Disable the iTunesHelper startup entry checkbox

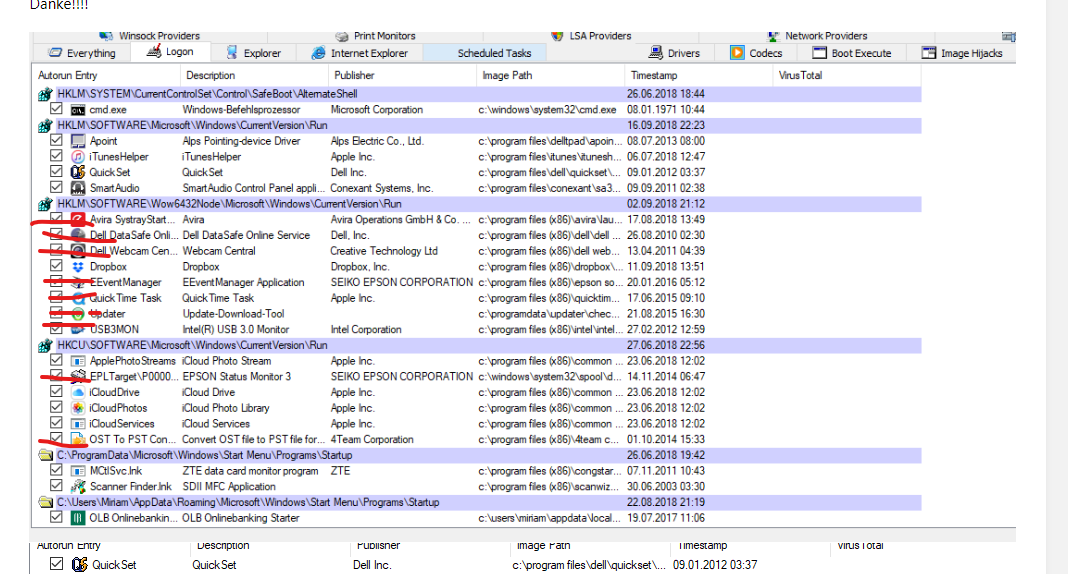pos(57,156)
